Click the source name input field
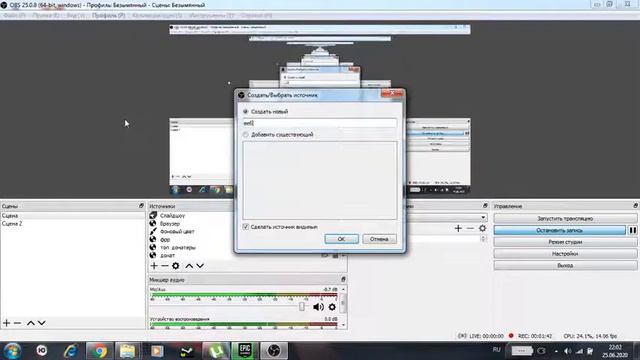This screenshot has width=640, height=360. (x=320, y=123)
